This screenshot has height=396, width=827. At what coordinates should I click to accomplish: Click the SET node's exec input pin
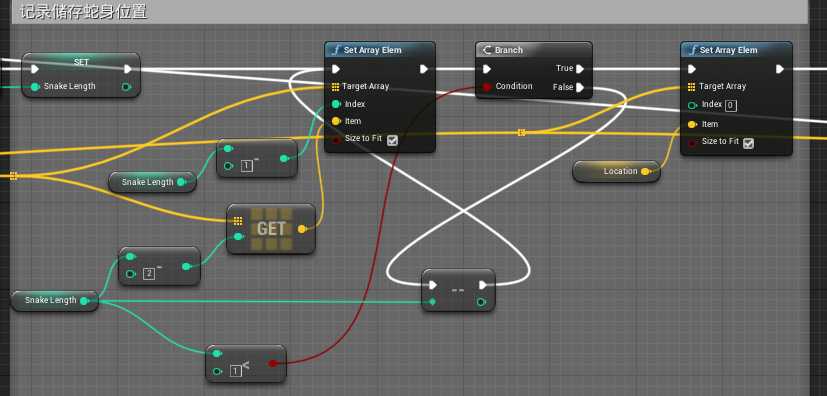pyautogui.click(x=35, y=69)
